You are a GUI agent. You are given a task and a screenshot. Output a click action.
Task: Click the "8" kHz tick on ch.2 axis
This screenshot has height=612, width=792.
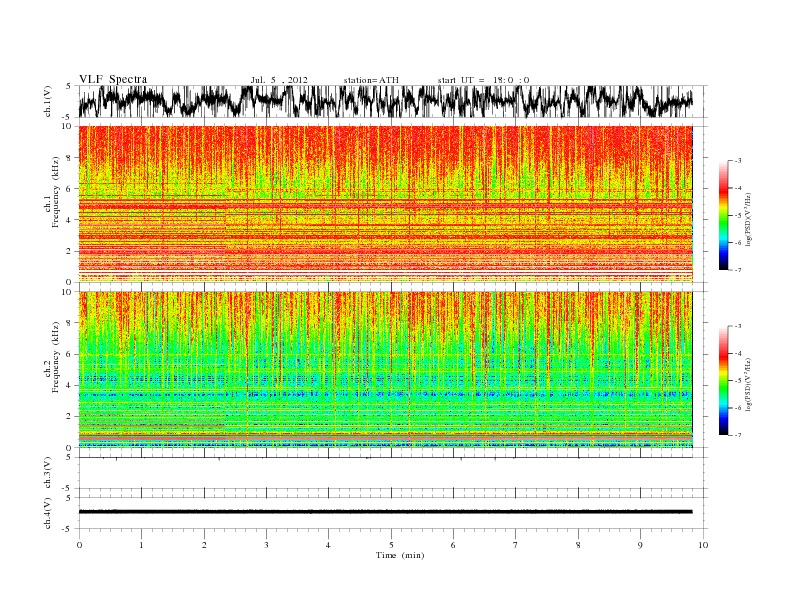click(x=71, y=323)
